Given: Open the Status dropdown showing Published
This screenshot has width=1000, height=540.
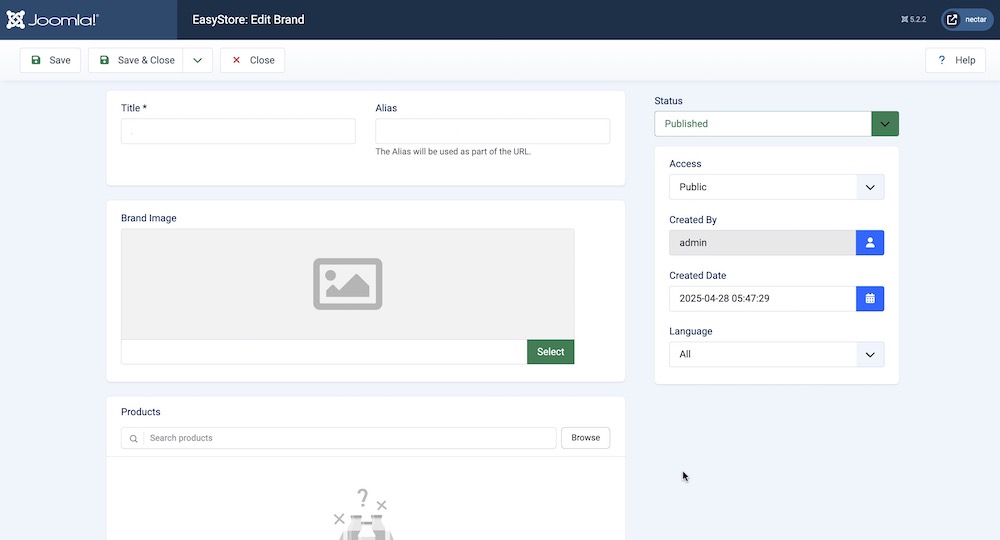Looking at the screenshot, I should (776, 124).
